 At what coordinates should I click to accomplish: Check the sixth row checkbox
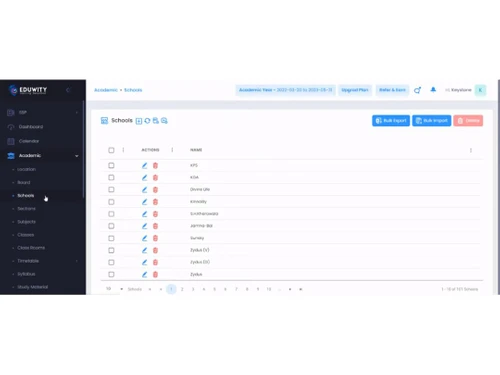(x=111, y=226)
